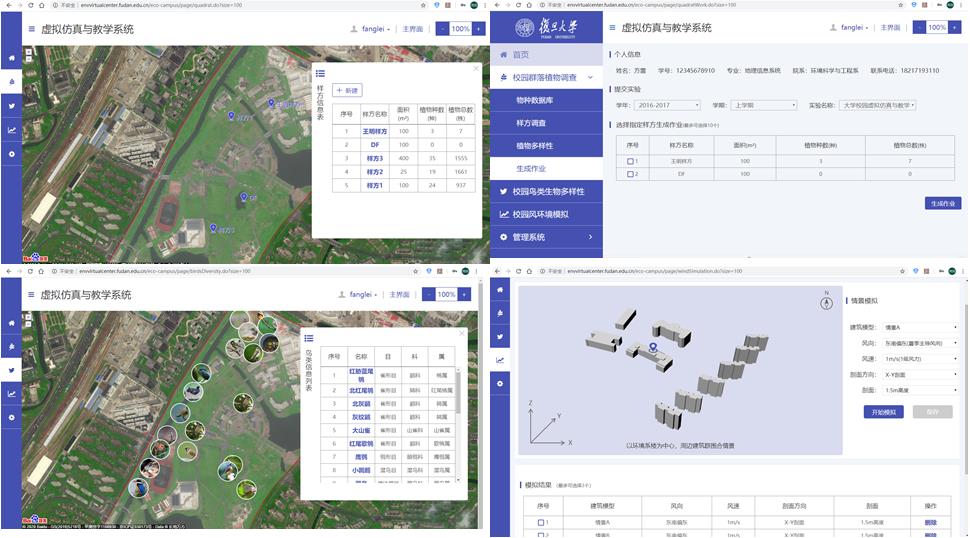
Task: Click the hamburger menu icon on bird diversity page
Action: (30, 295)
